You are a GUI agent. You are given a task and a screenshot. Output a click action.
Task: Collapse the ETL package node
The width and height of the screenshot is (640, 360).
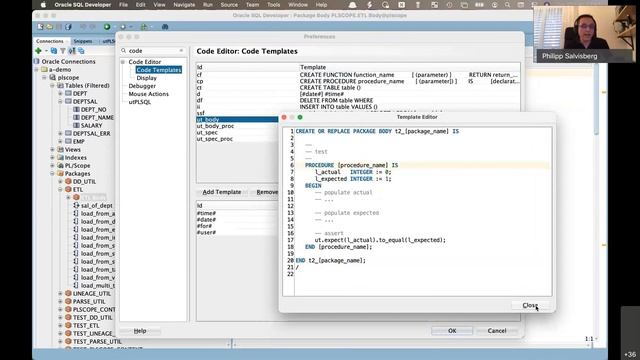(60, 190)
